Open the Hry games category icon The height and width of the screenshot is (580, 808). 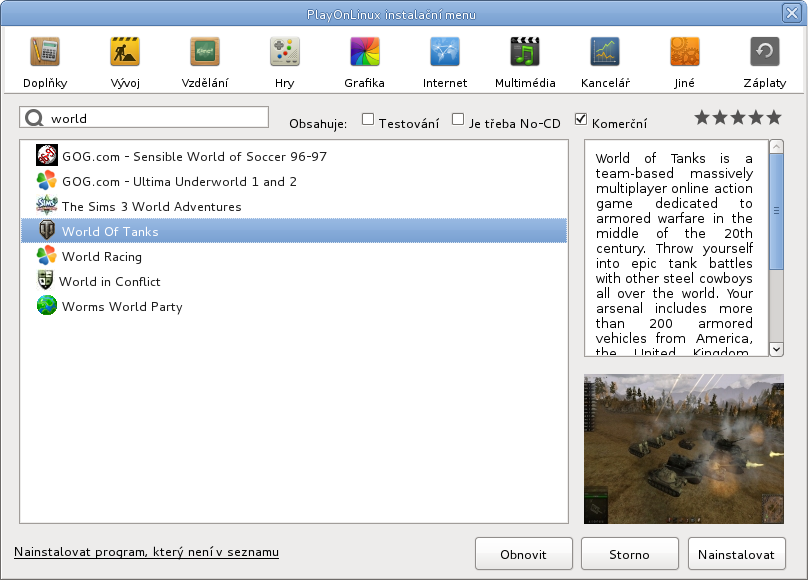click(x=284, y=52)
